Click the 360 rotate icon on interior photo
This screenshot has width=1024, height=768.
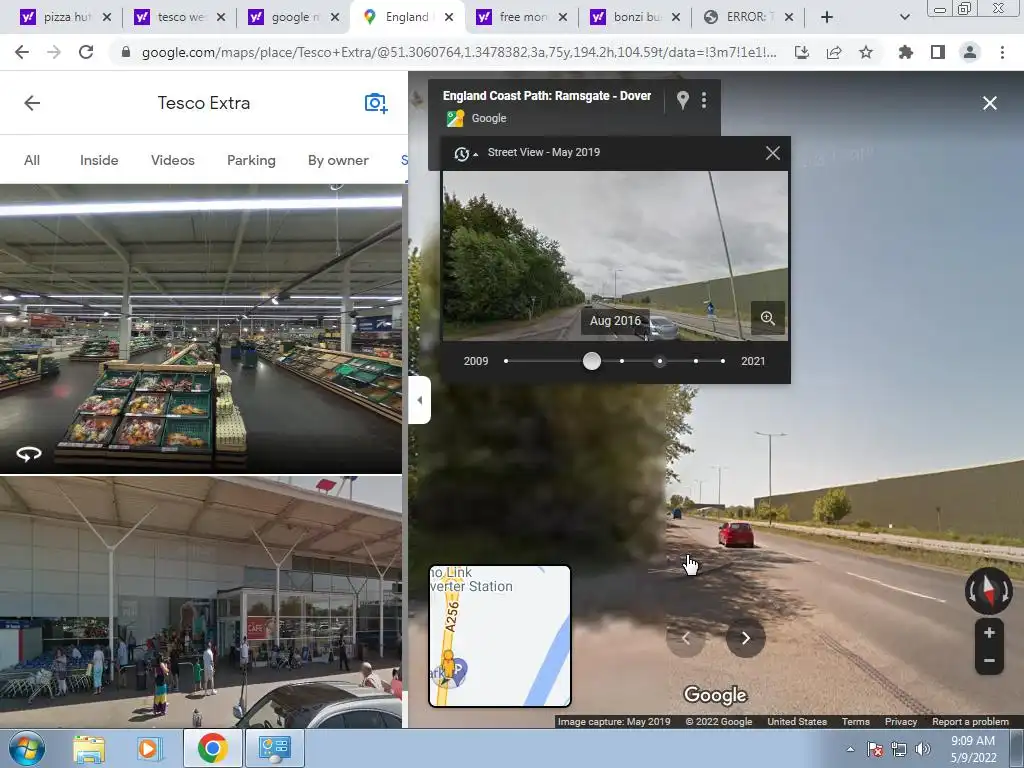29,453
